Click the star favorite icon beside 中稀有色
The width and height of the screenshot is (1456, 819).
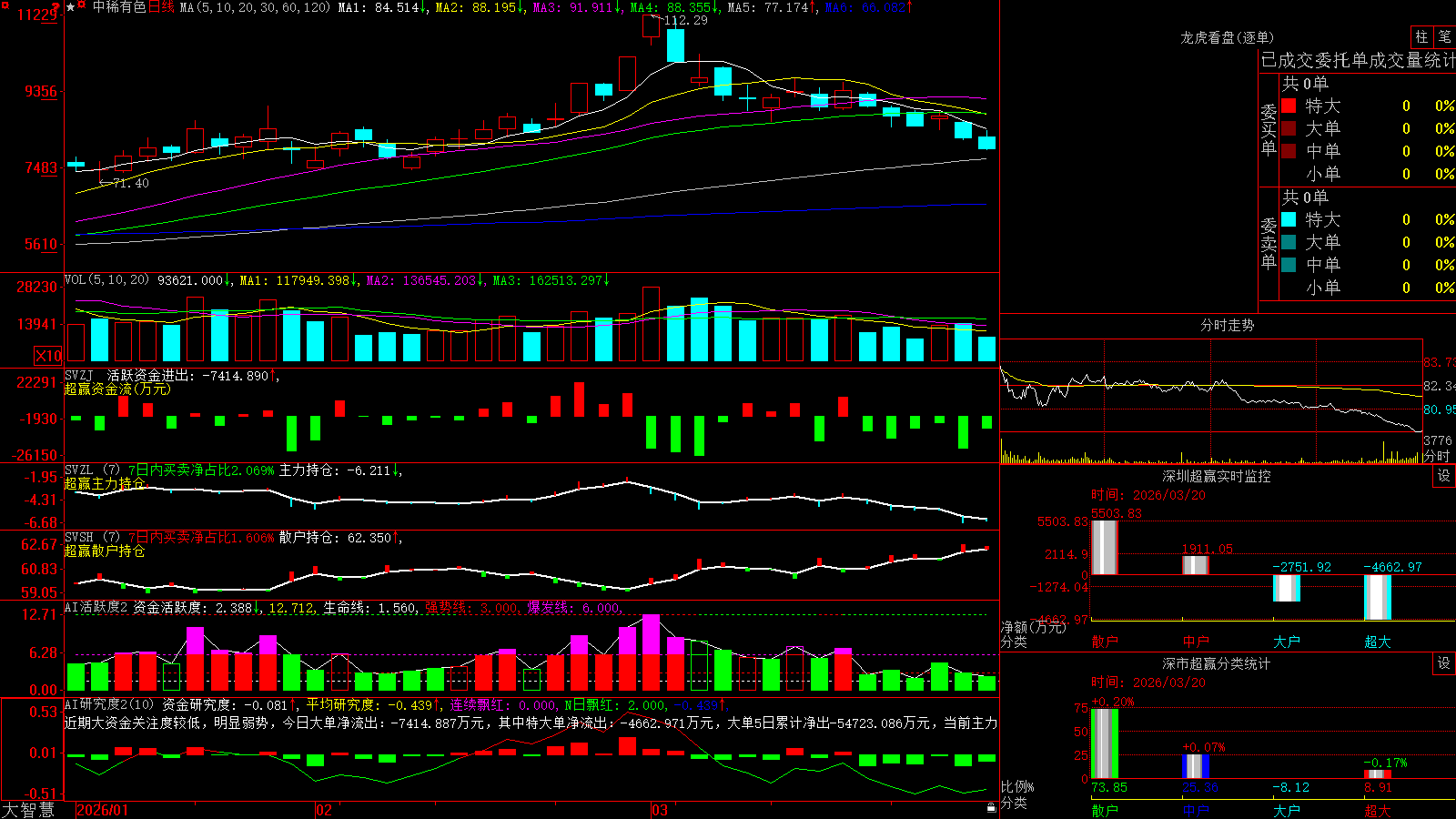tap(71, 6)
